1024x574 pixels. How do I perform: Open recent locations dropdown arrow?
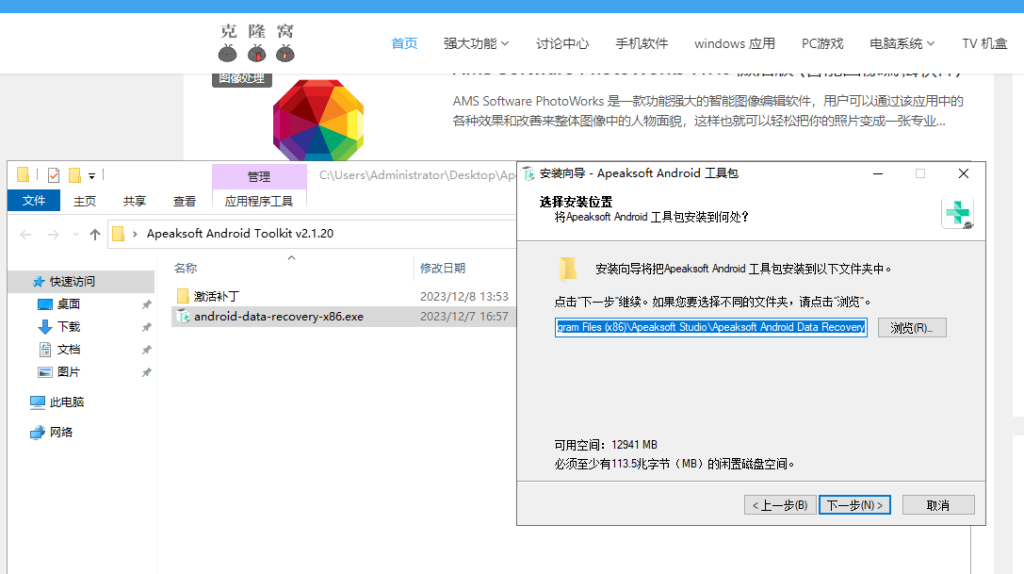tap(75, 234)
